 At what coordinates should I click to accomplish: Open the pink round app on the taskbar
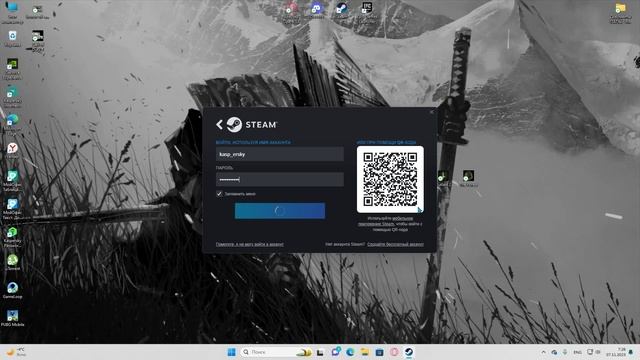pyautogui.click(x=394, y=352)
